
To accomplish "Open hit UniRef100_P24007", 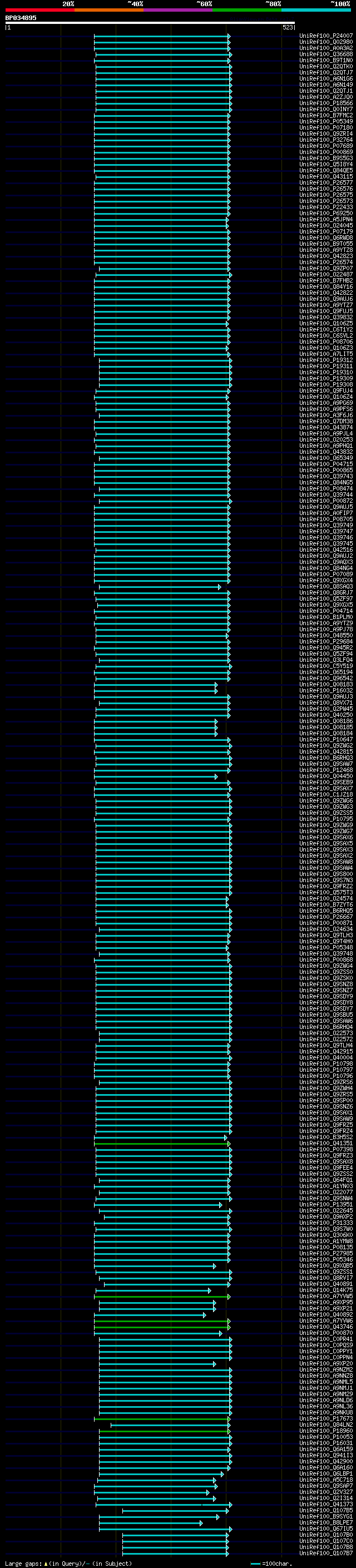I will [326, 36].
